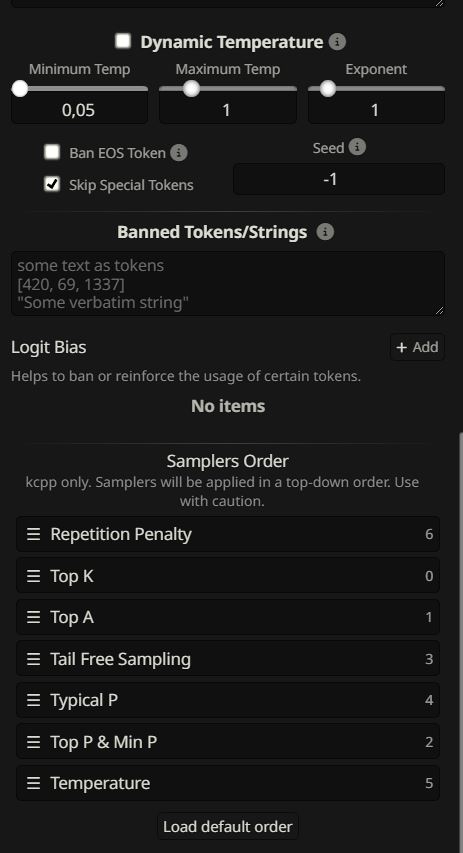Uncheck Skip Special Tokens

coord(52,184)
